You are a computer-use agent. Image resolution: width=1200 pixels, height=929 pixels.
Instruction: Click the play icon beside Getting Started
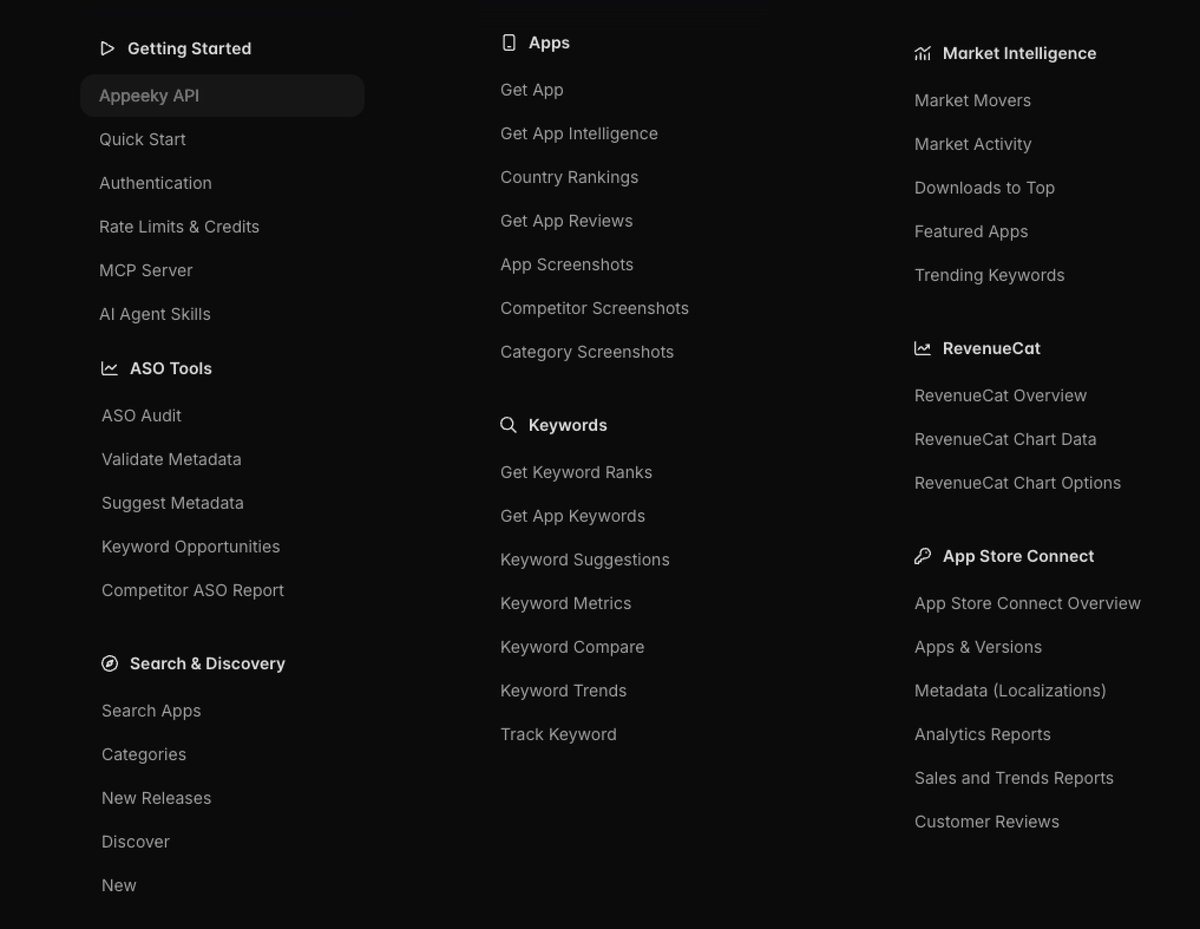pyautogui.click(x=108, y=48)
